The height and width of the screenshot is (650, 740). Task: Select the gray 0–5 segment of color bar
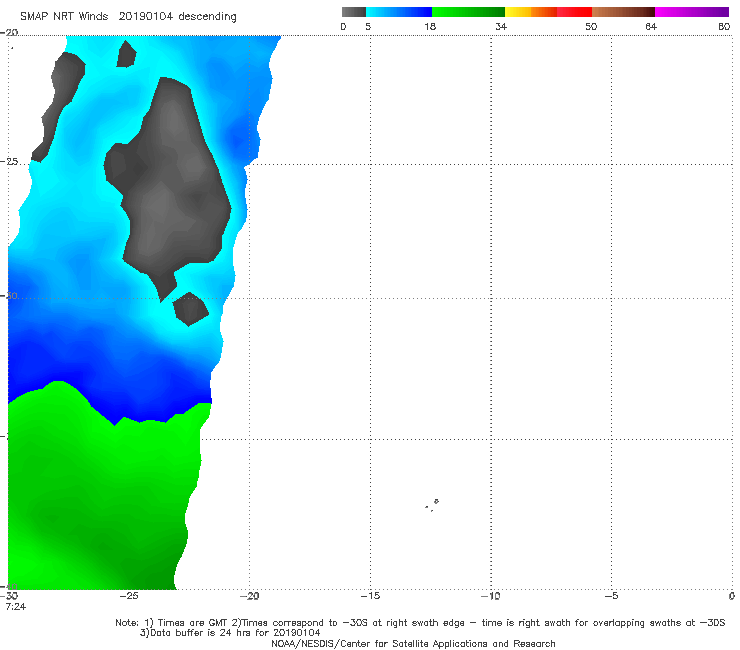[354, 12]
